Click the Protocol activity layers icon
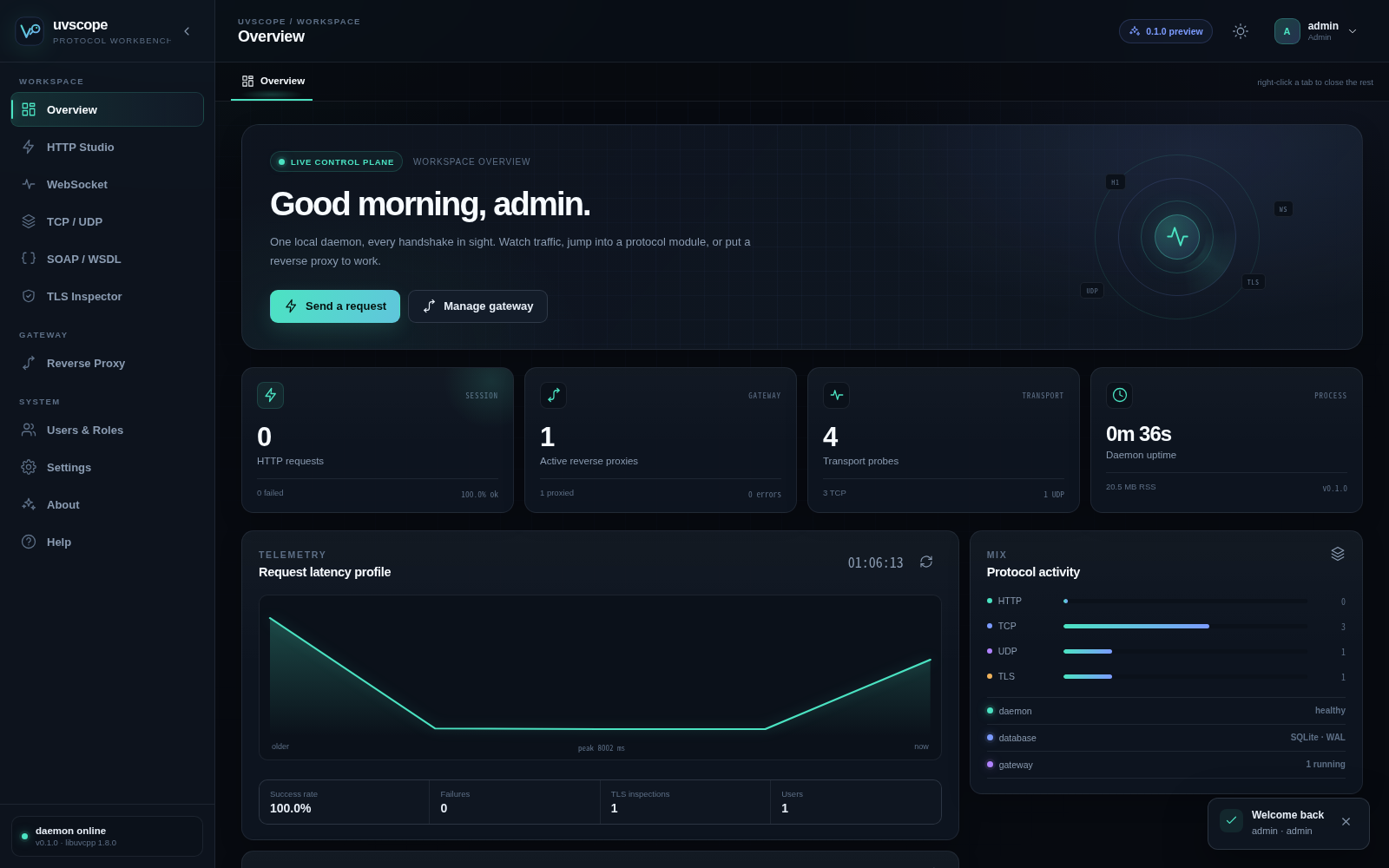 point(1338,554)
